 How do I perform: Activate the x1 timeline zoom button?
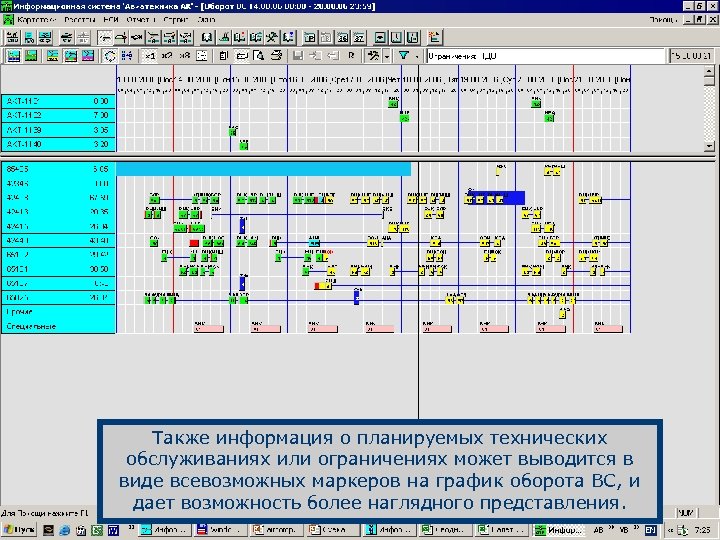tap(149, 56)
